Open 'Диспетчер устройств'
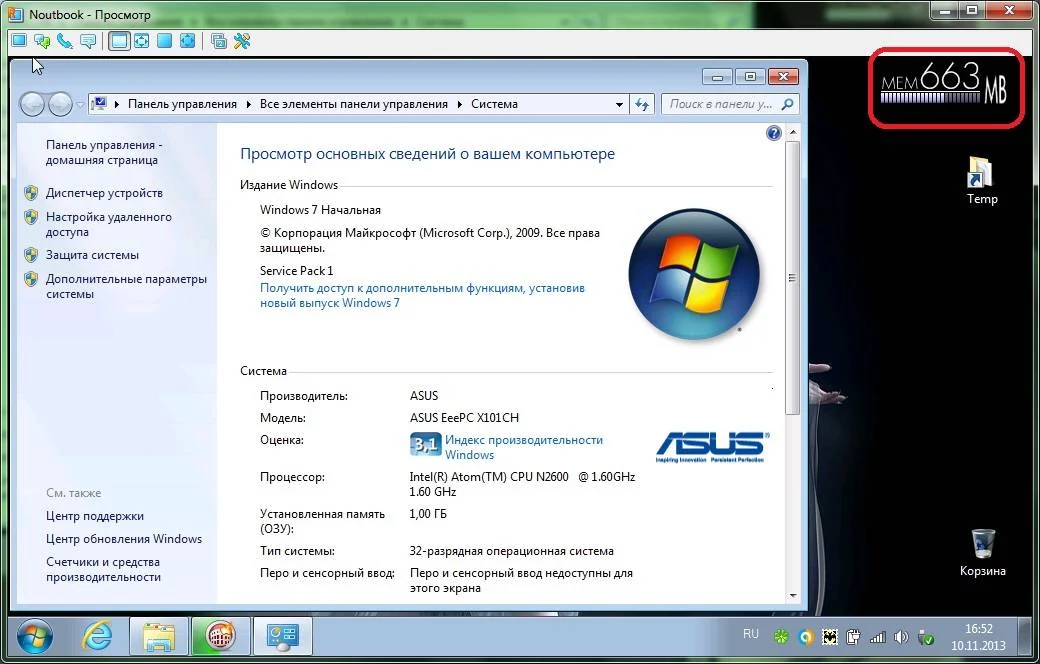The width and height of the screenshot is (1040, 664). tap(104, 193)
